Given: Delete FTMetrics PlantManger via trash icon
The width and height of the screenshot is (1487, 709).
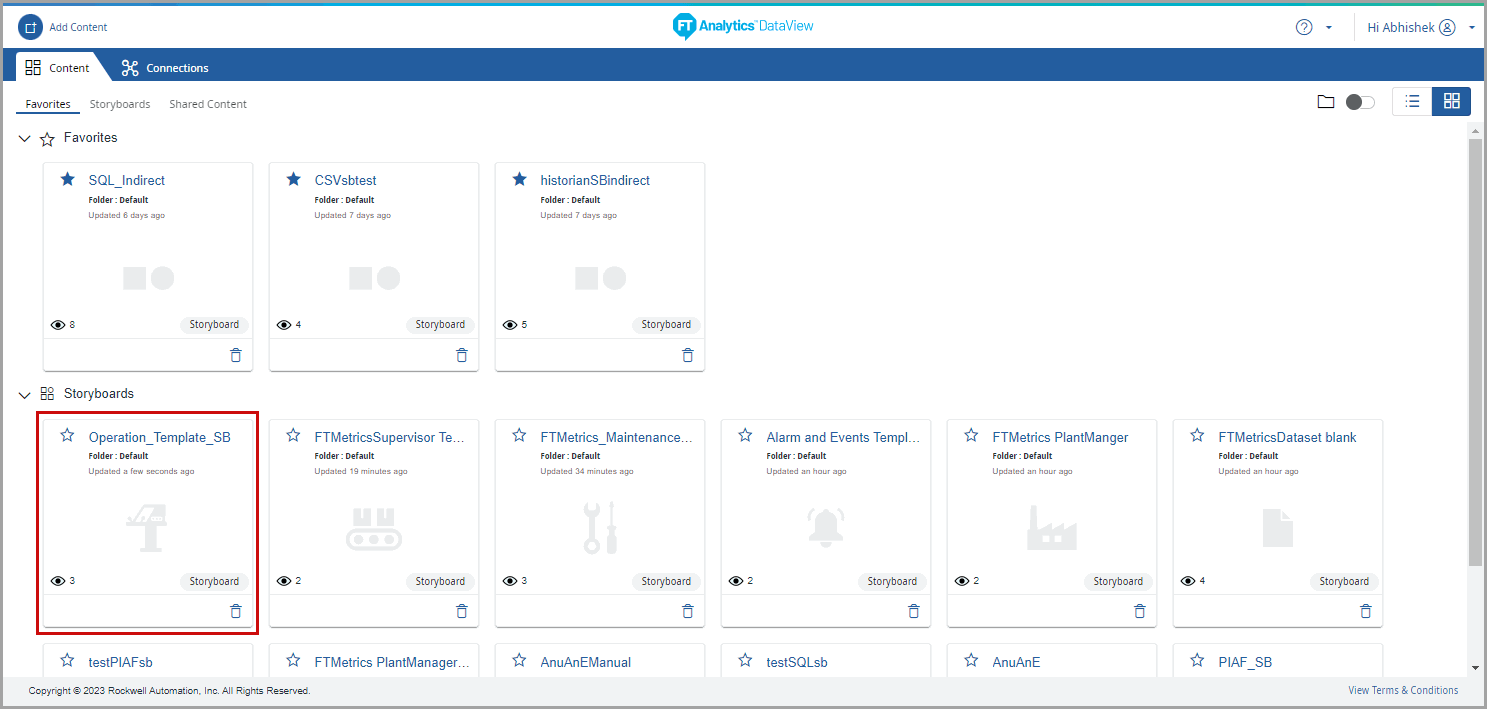Looking at the screenshot, I should click(1140, 611).
